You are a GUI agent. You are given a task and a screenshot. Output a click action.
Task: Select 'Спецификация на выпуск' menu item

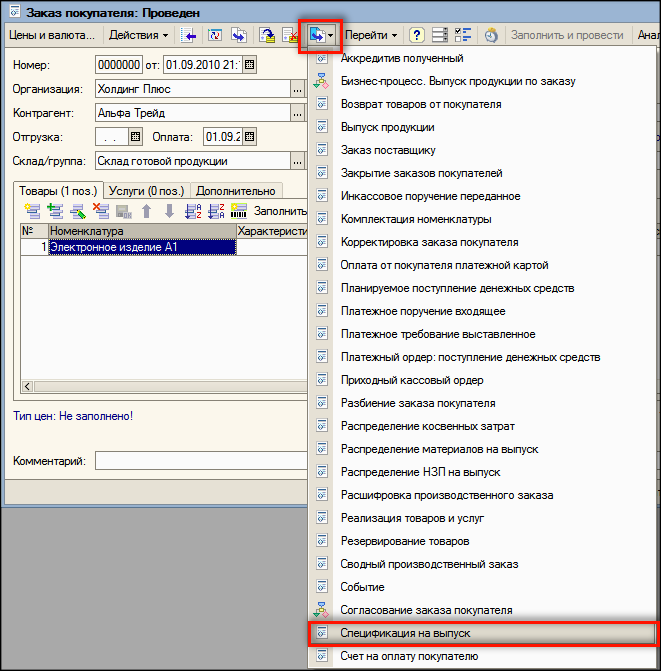click(483, 633)
